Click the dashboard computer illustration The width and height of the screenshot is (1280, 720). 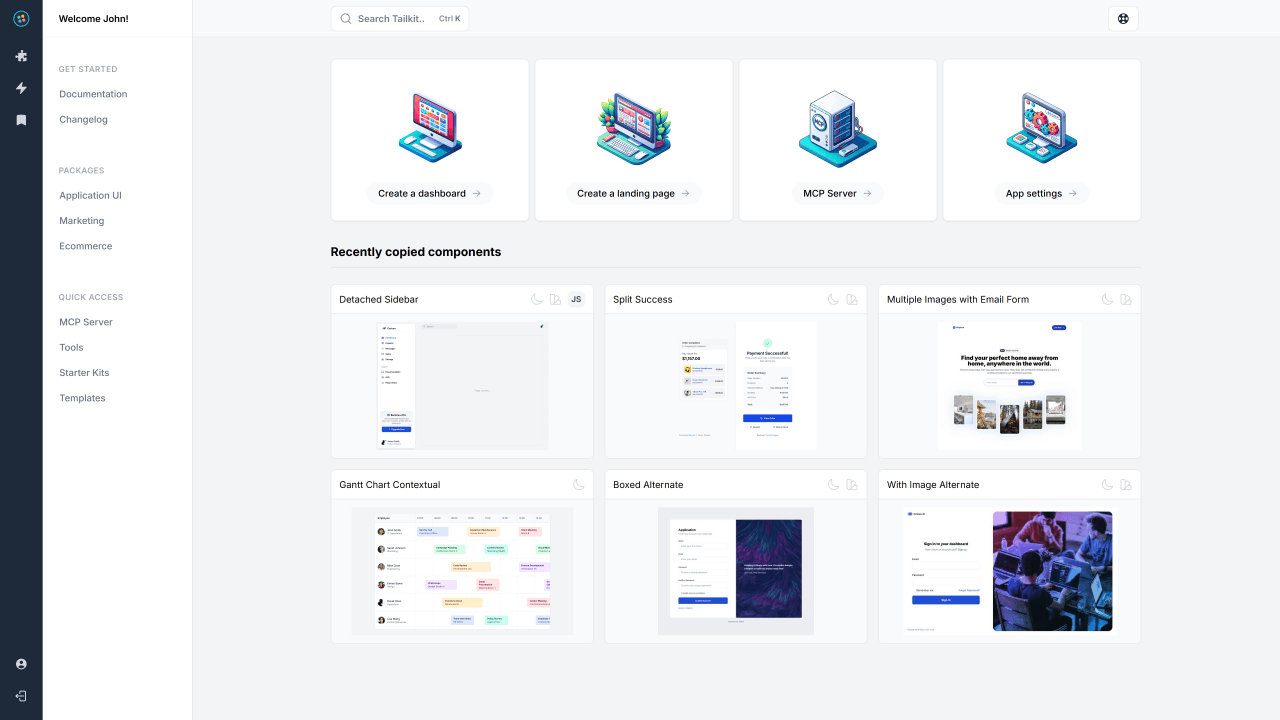coord(430,127)
